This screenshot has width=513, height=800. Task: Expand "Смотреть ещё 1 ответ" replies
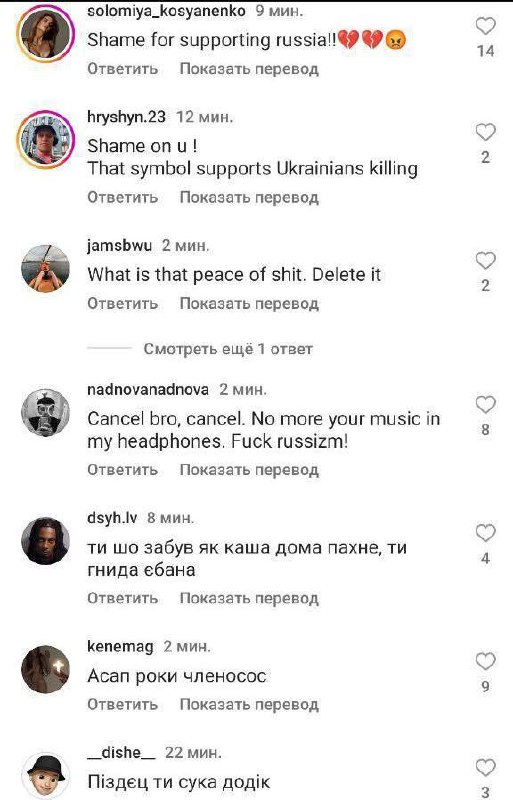point(228,349)
